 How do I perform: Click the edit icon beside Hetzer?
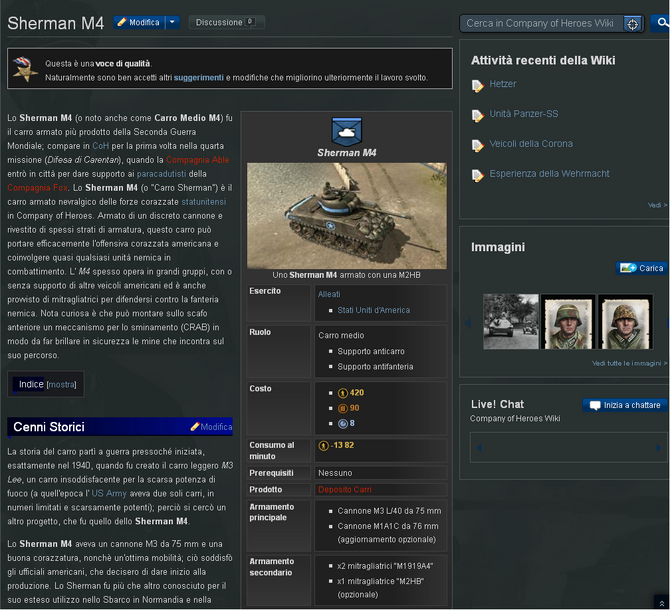point(478,86)
